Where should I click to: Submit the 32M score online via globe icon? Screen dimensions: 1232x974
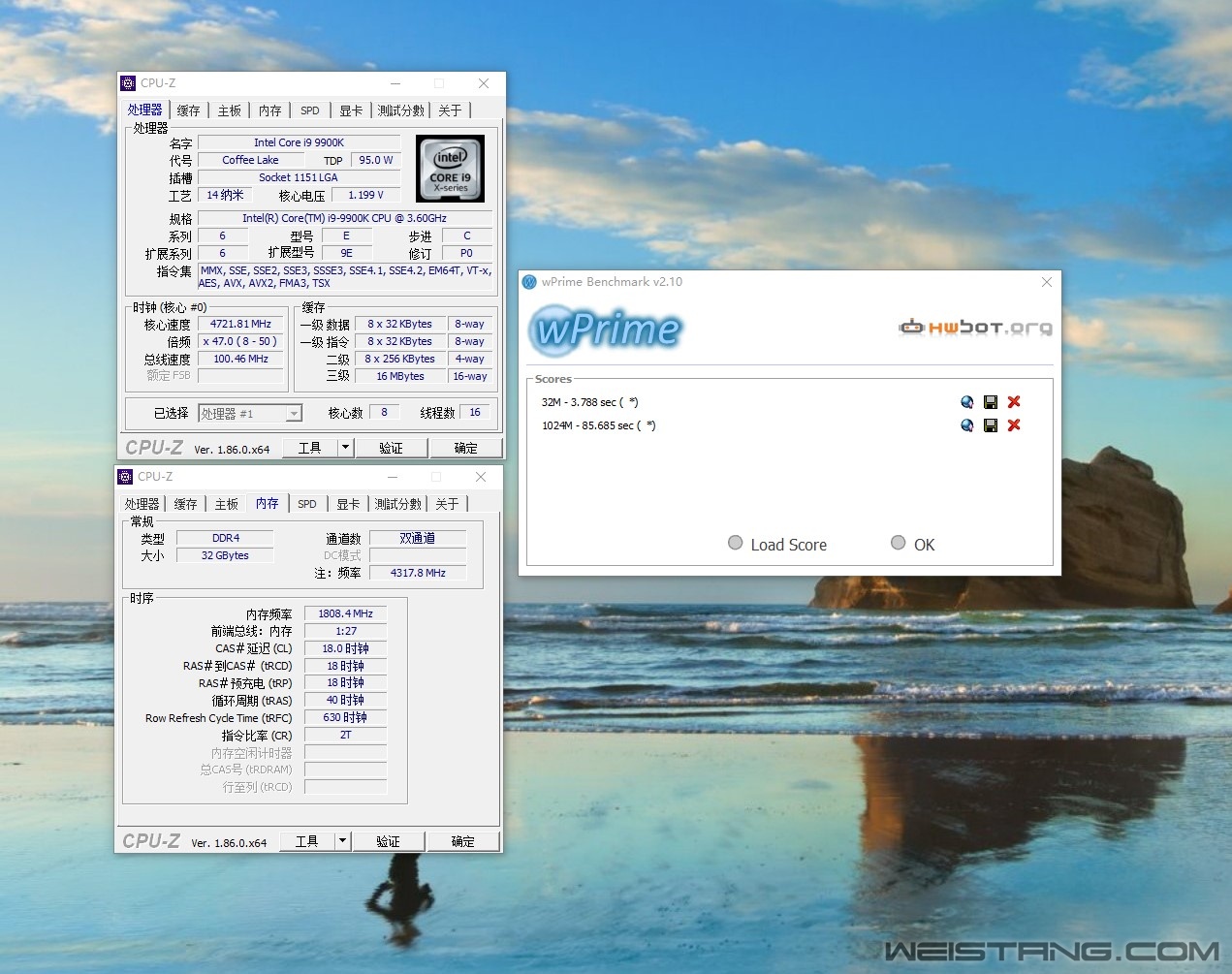tap(966, 402)
